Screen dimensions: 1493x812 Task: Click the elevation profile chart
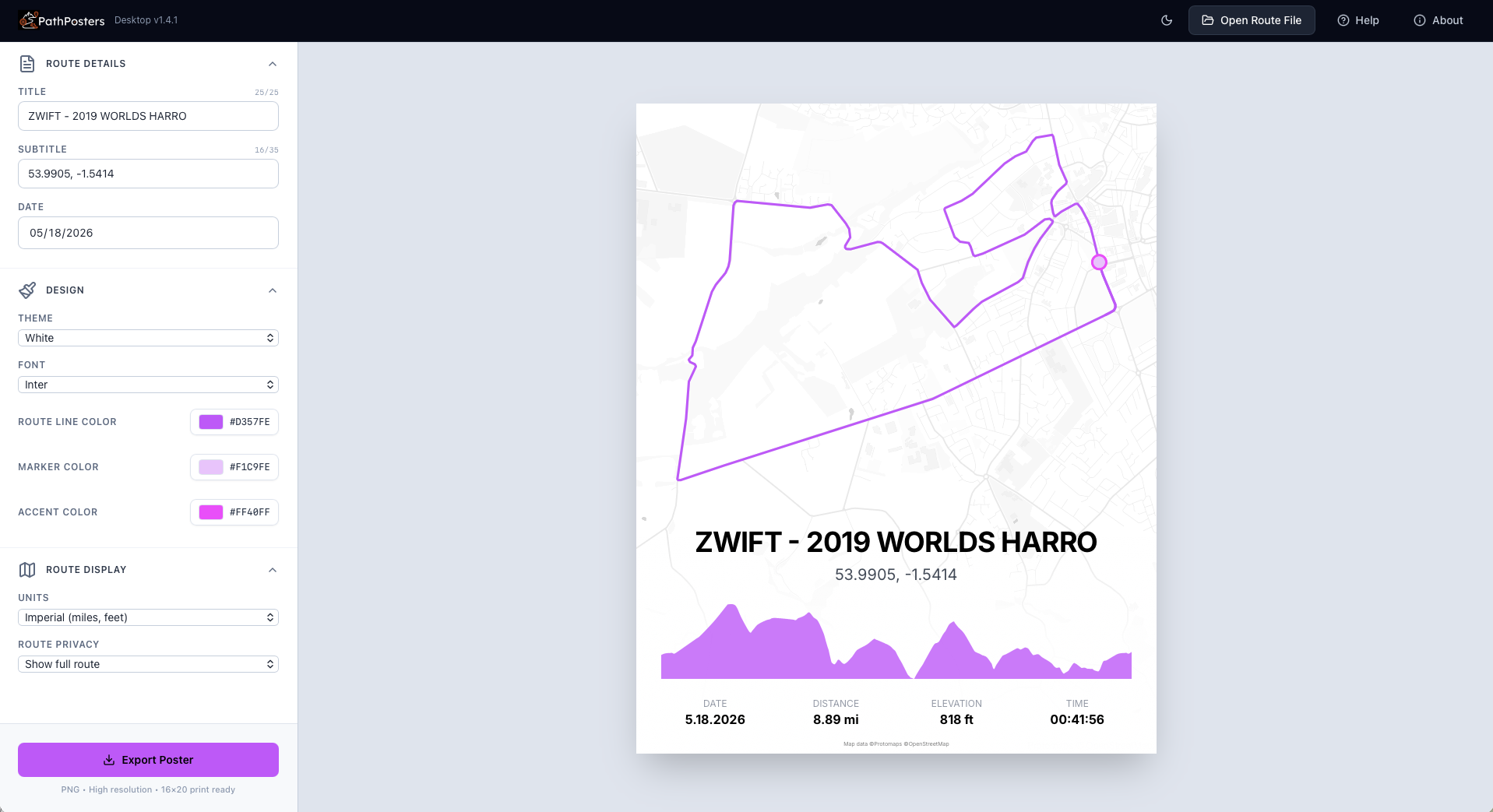tap(896, 641)
